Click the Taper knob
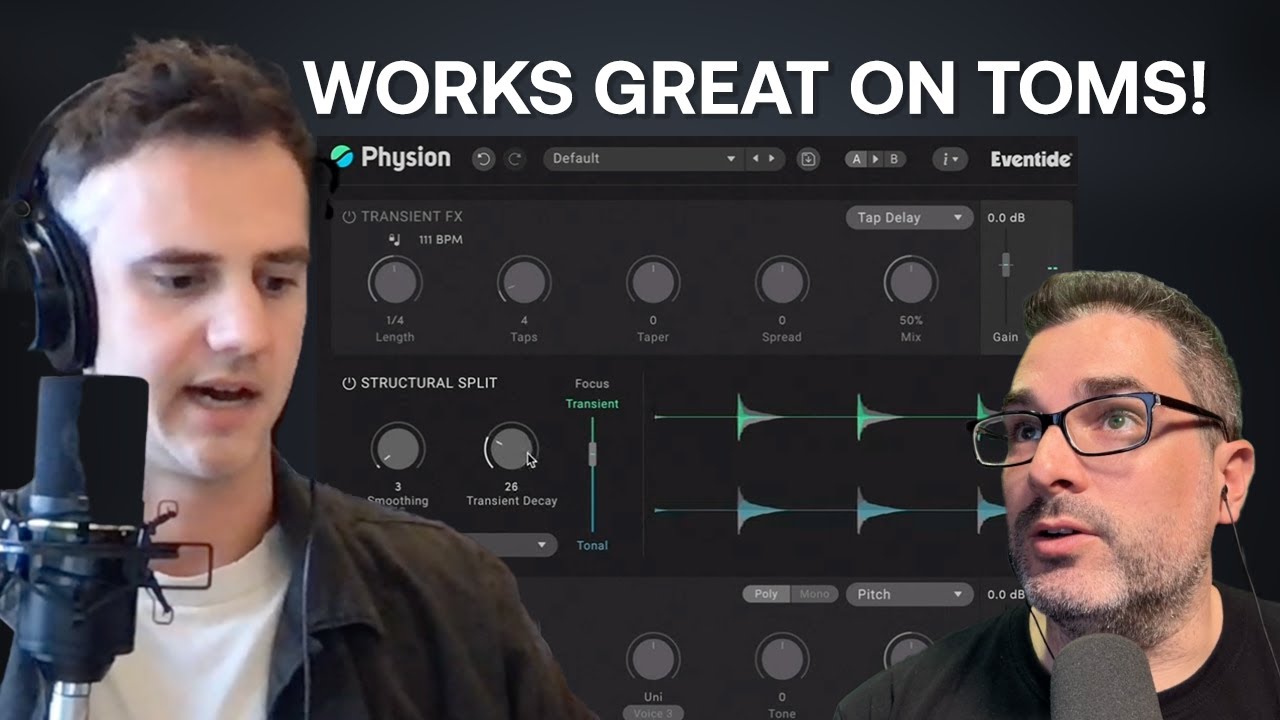Screen dimensions: 1280x720 653,282
